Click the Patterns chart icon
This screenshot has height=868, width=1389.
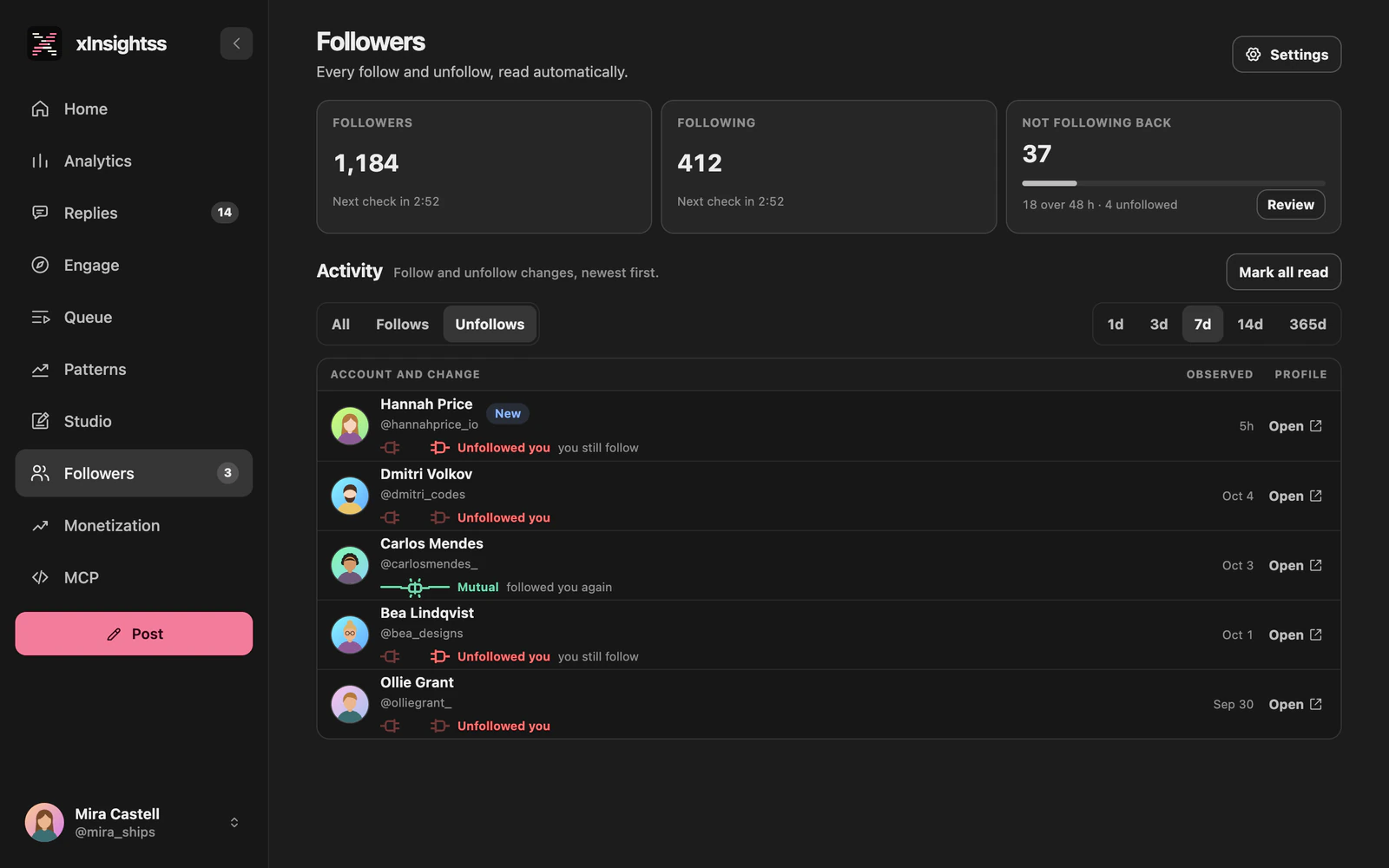(40, 369)
